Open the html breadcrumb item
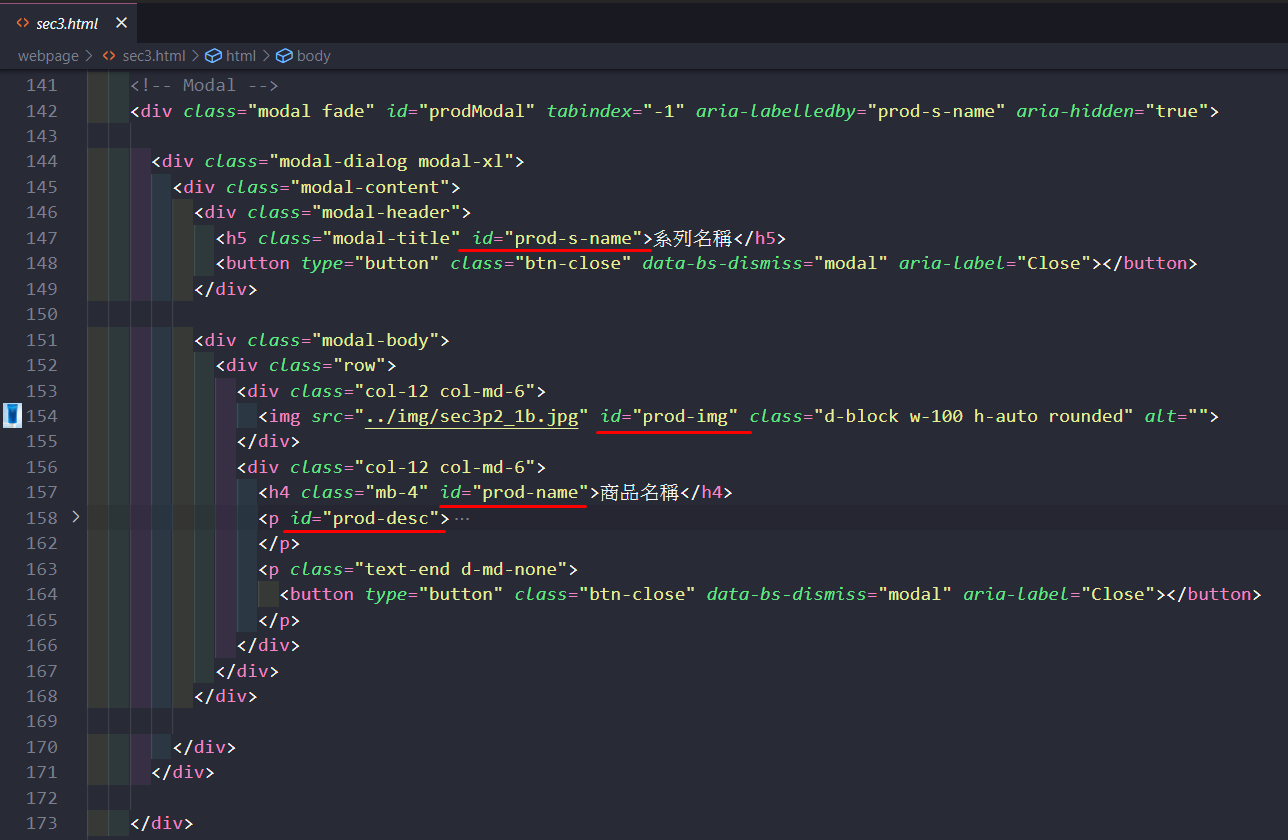1288x840 pixels. (241, 56)
